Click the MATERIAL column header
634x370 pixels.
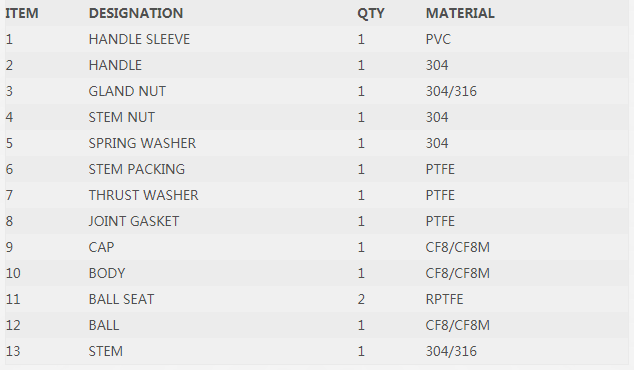click(460, 13)
